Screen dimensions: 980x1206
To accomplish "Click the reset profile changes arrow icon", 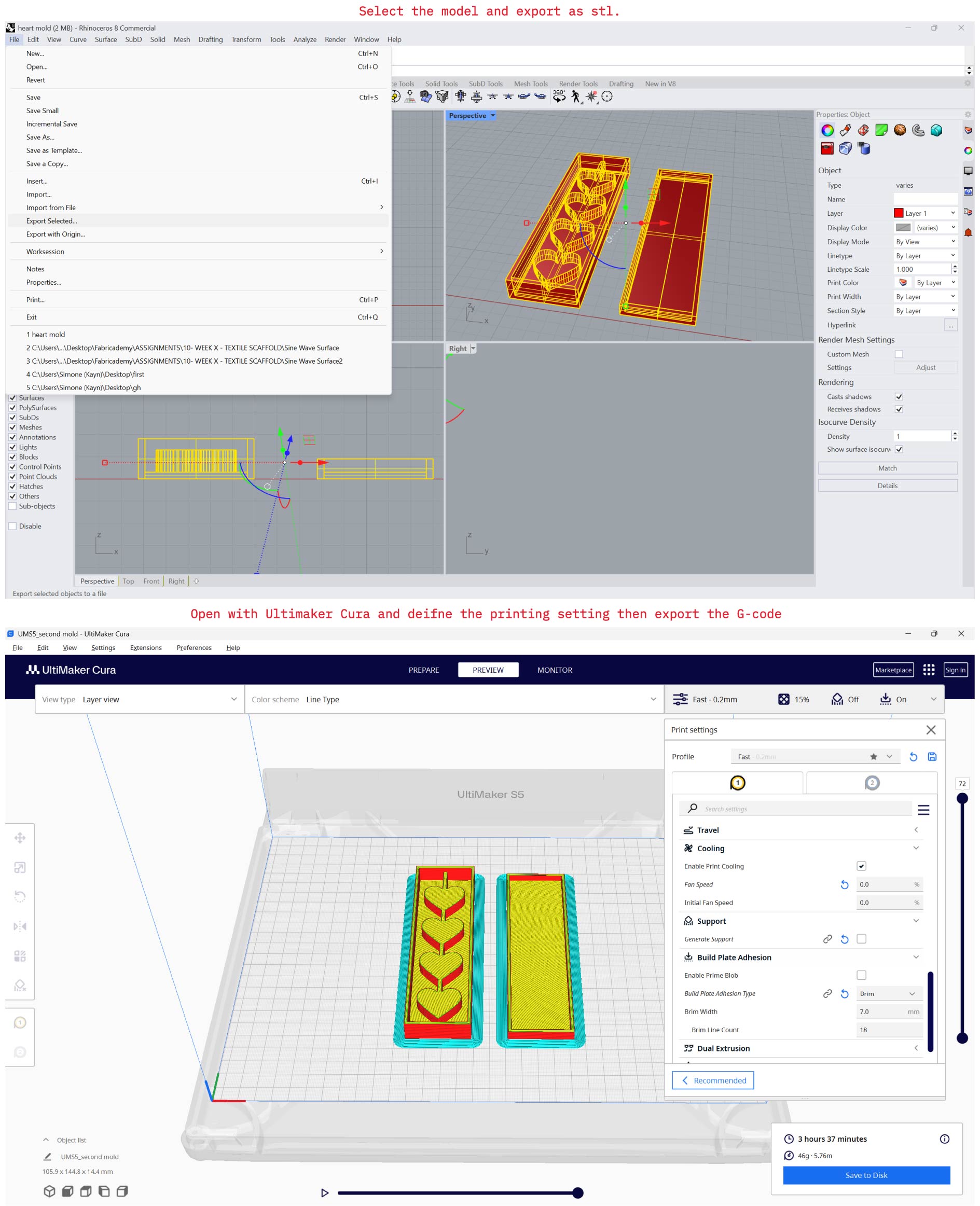I will [x=913, y=757].
